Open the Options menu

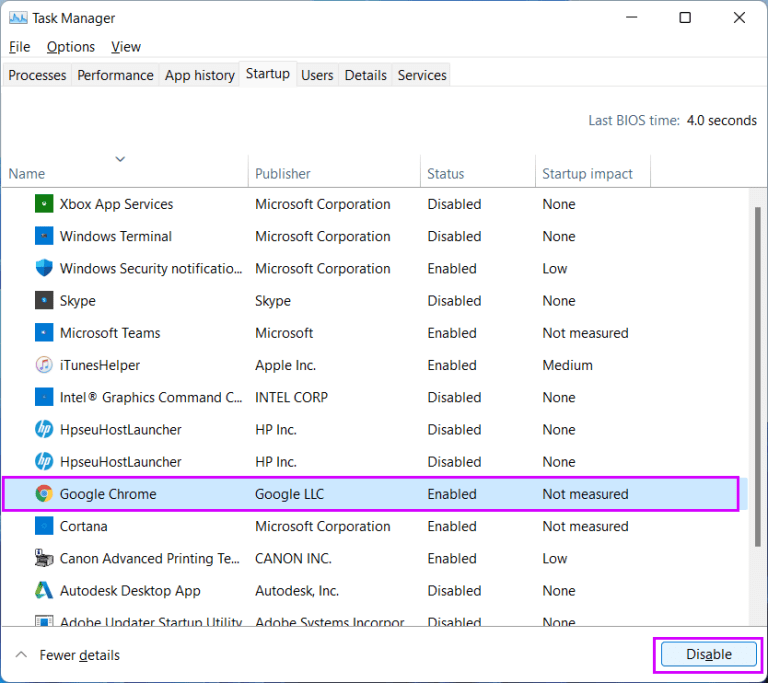tap(71, 47)
